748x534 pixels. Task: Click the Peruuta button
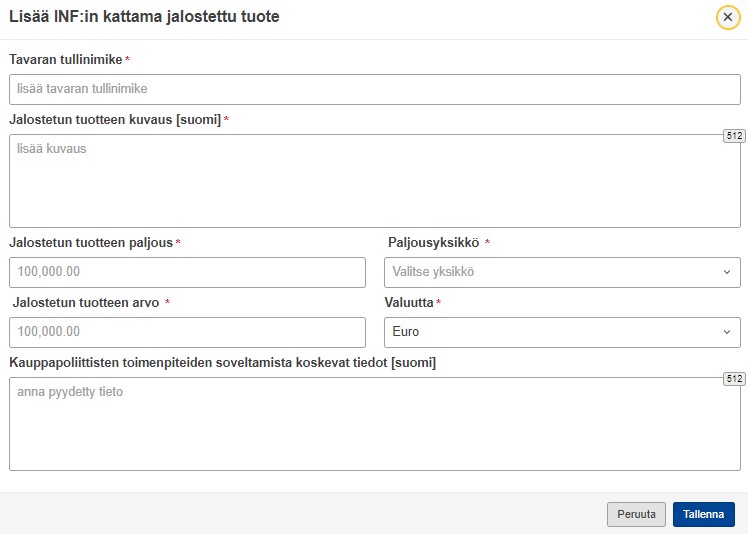pos(636,514)
